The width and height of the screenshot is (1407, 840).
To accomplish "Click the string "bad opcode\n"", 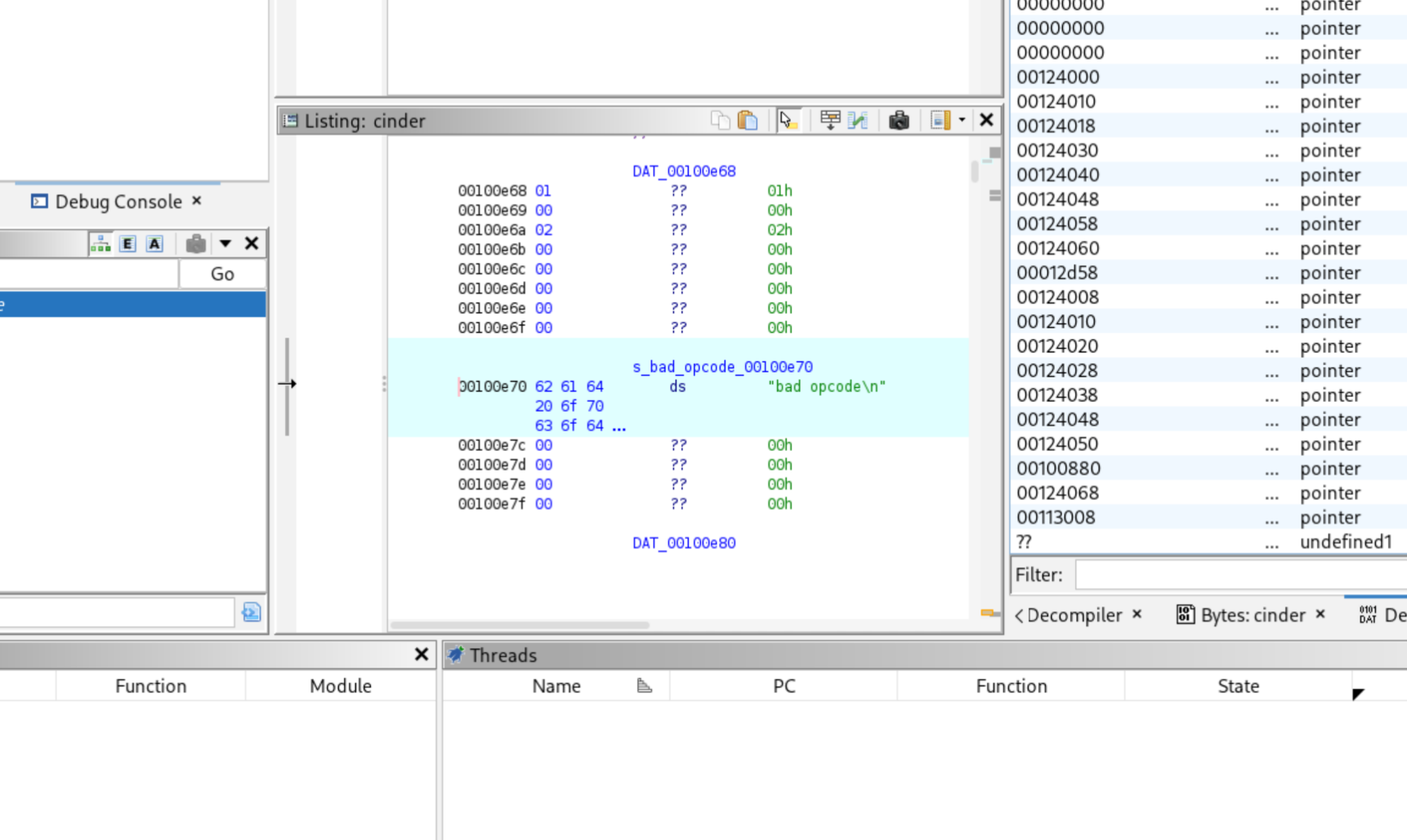I will 826,386.
